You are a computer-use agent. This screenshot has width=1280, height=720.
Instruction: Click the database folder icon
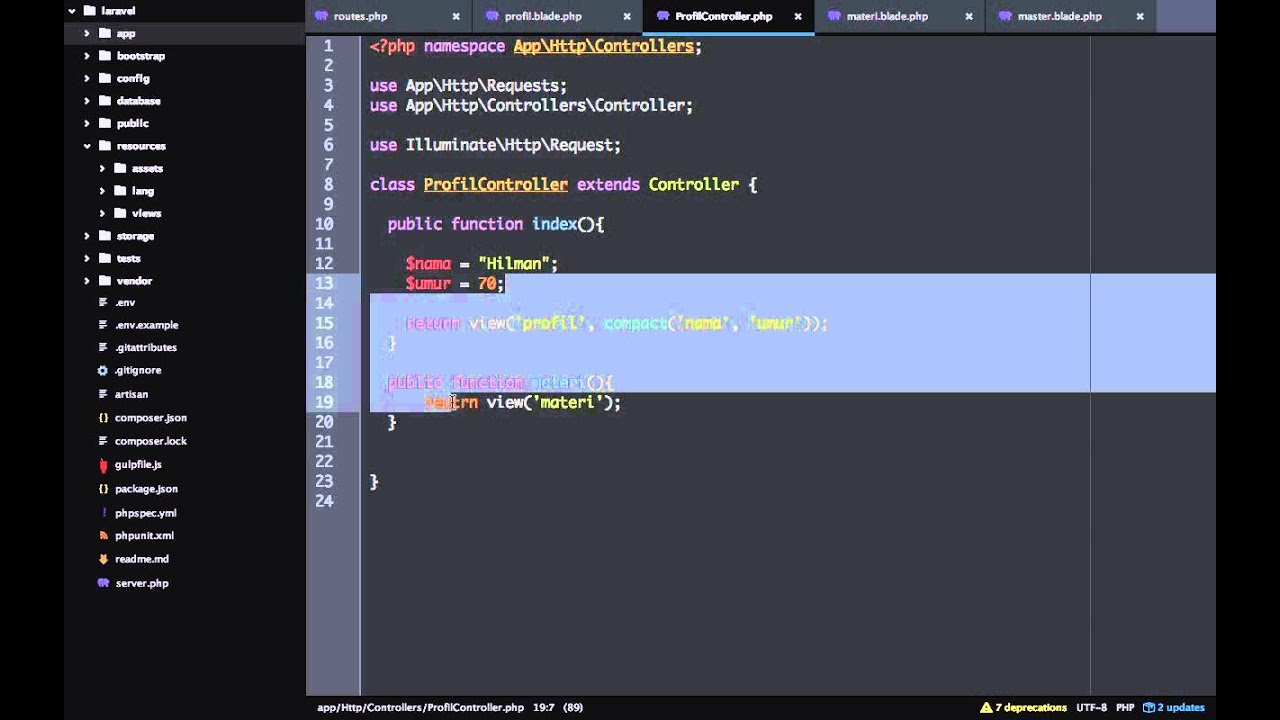tap(105, 101)
